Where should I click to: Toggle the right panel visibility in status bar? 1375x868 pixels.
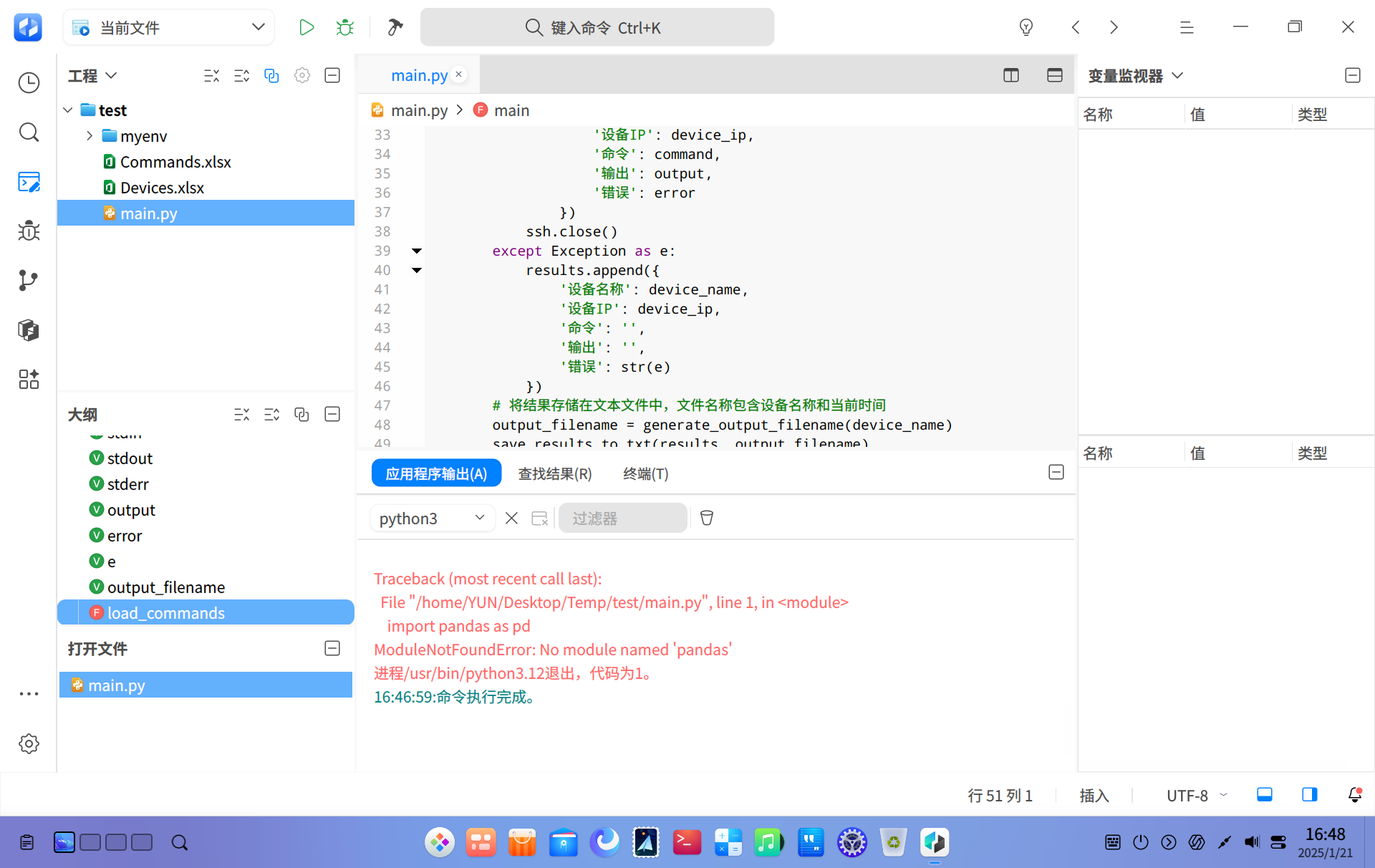[x=1309, y=794]
